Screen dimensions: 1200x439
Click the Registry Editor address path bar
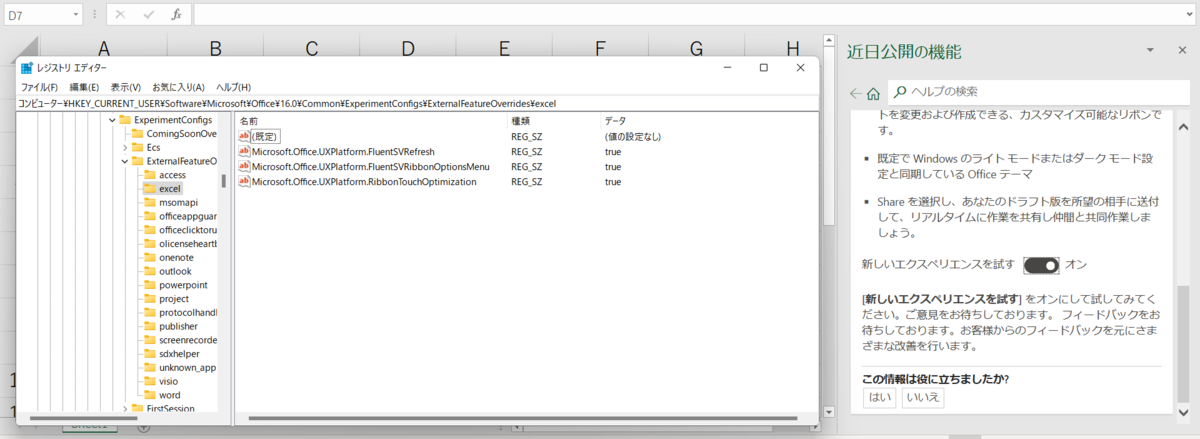pyautogui.click(x=418, y=103)
